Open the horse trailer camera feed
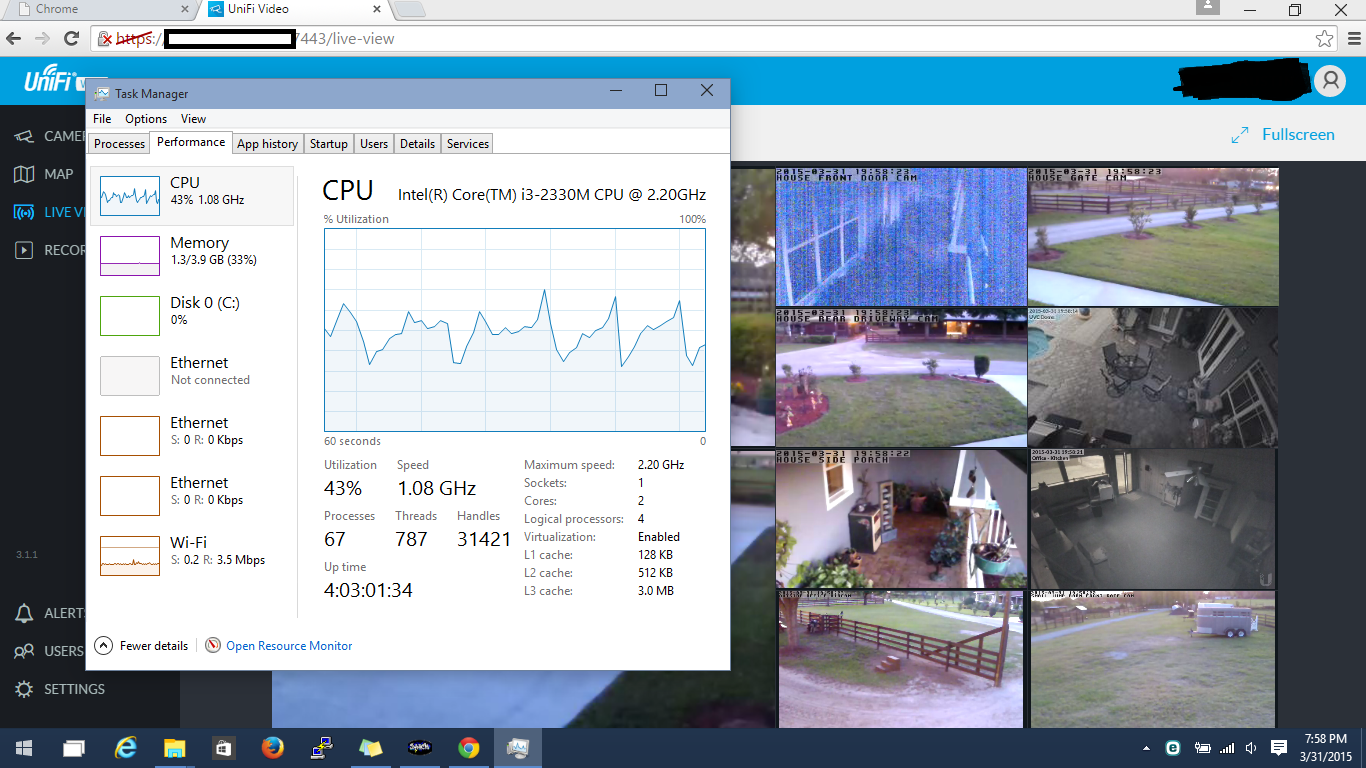The image size is (1366, 768). [x=1153, y=659]
